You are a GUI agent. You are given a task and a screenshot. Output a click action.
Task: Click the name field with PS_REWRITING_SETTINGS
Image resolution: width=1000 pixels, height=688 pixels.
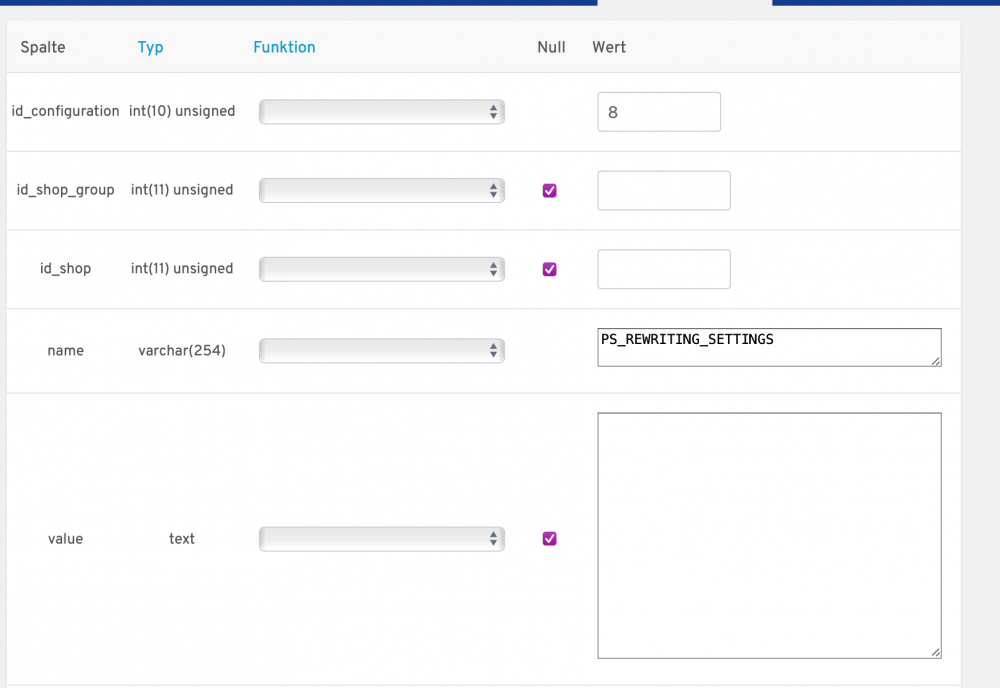pos(769,347)
